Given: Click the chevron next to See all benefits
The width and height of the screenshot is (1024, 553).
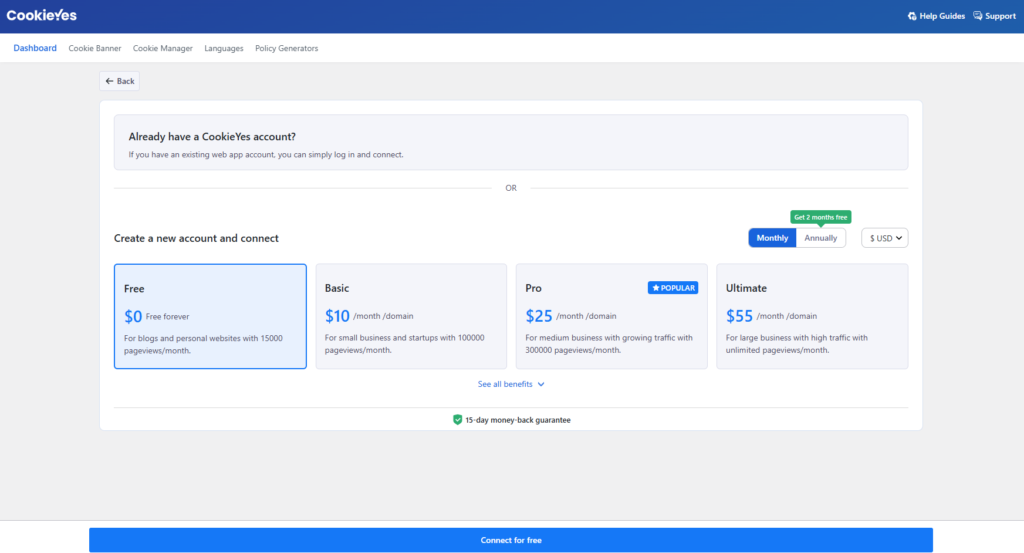Looking at the screenshot, I should [541, 385].
